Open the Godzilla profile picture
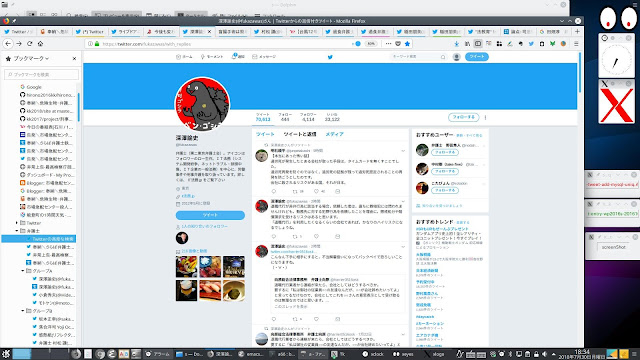Viewport: 640px width, 360px height. (202, 104)
